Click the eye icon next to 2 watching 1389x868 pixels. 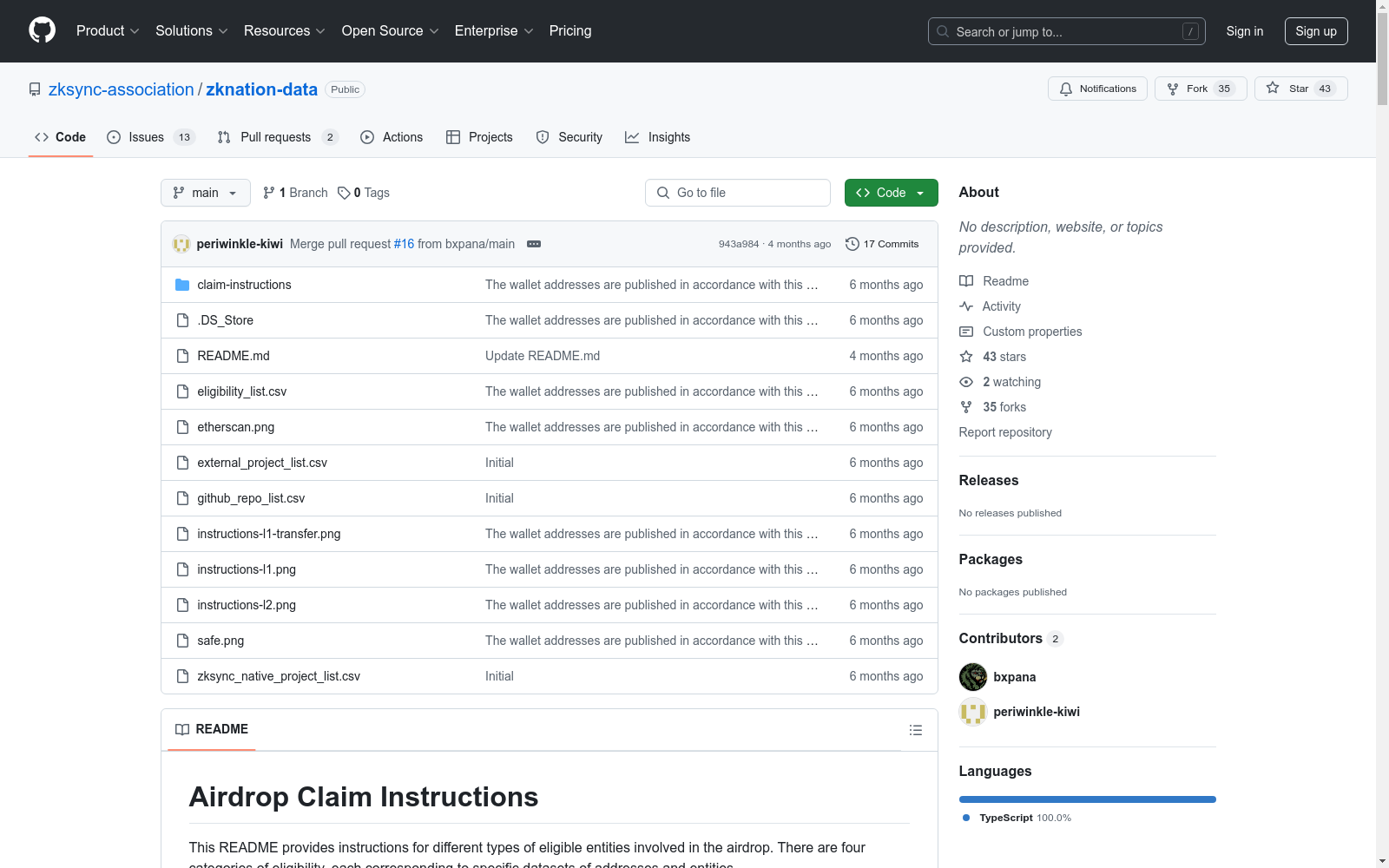[966, 382]
